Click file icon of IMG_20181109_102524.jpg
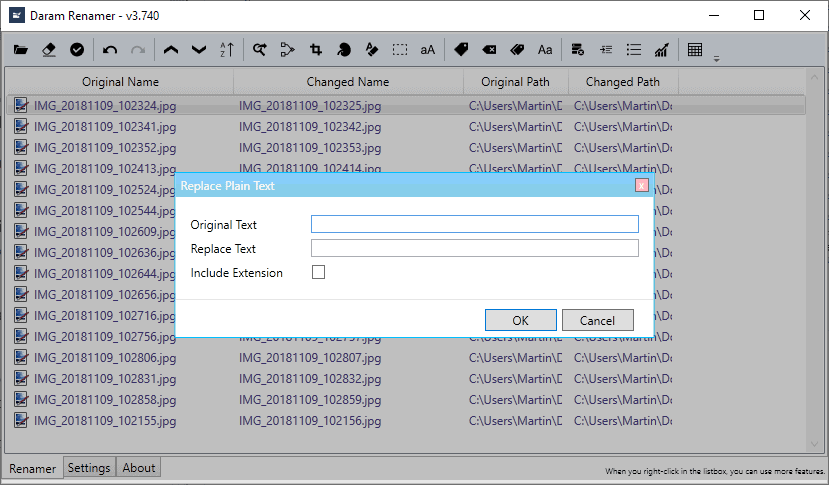 [x=21, y=189]
